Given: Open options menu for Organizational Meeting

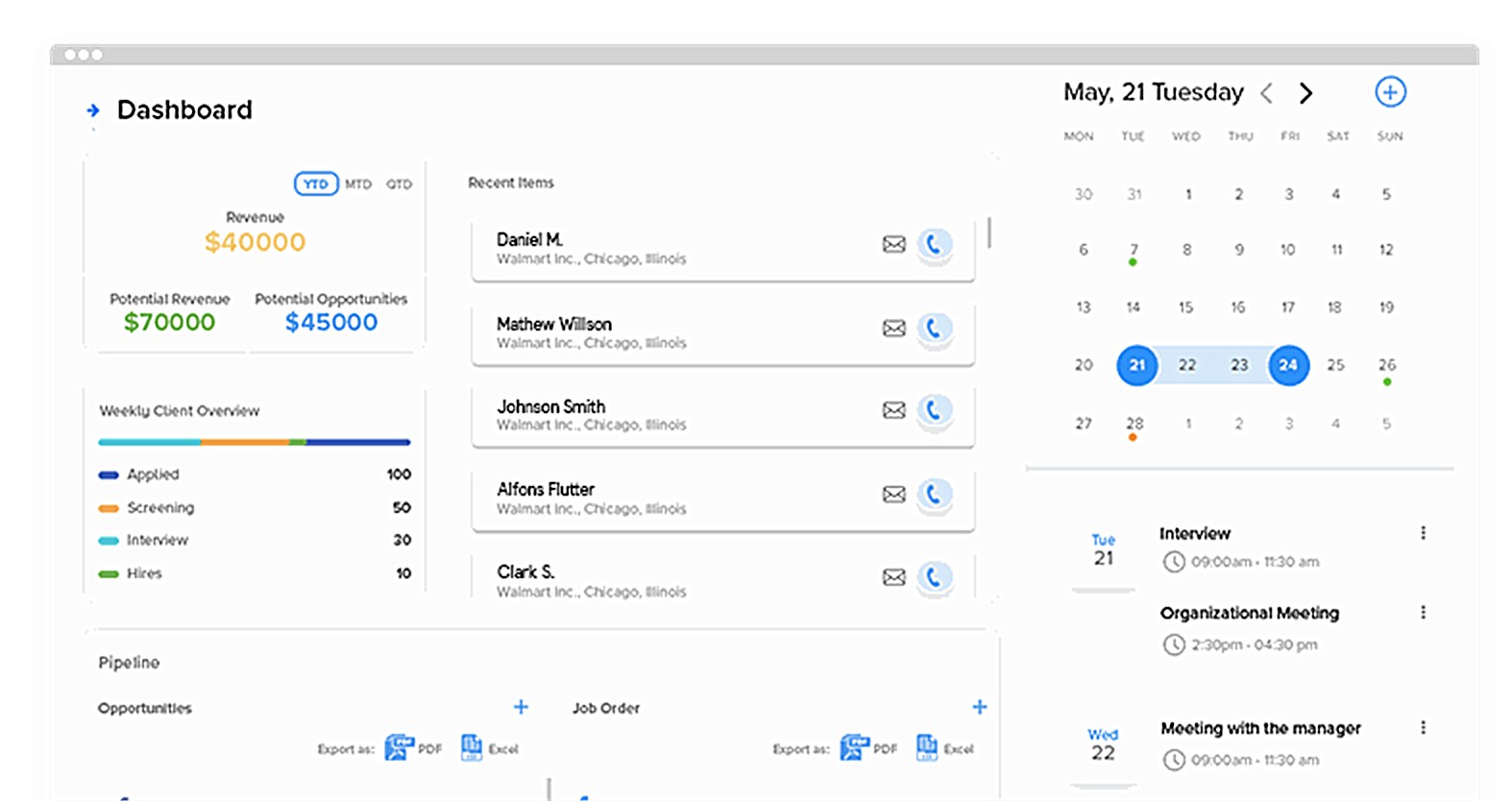Looking at the screenshot, I should pyautogui.click(x=1423, y=613).
